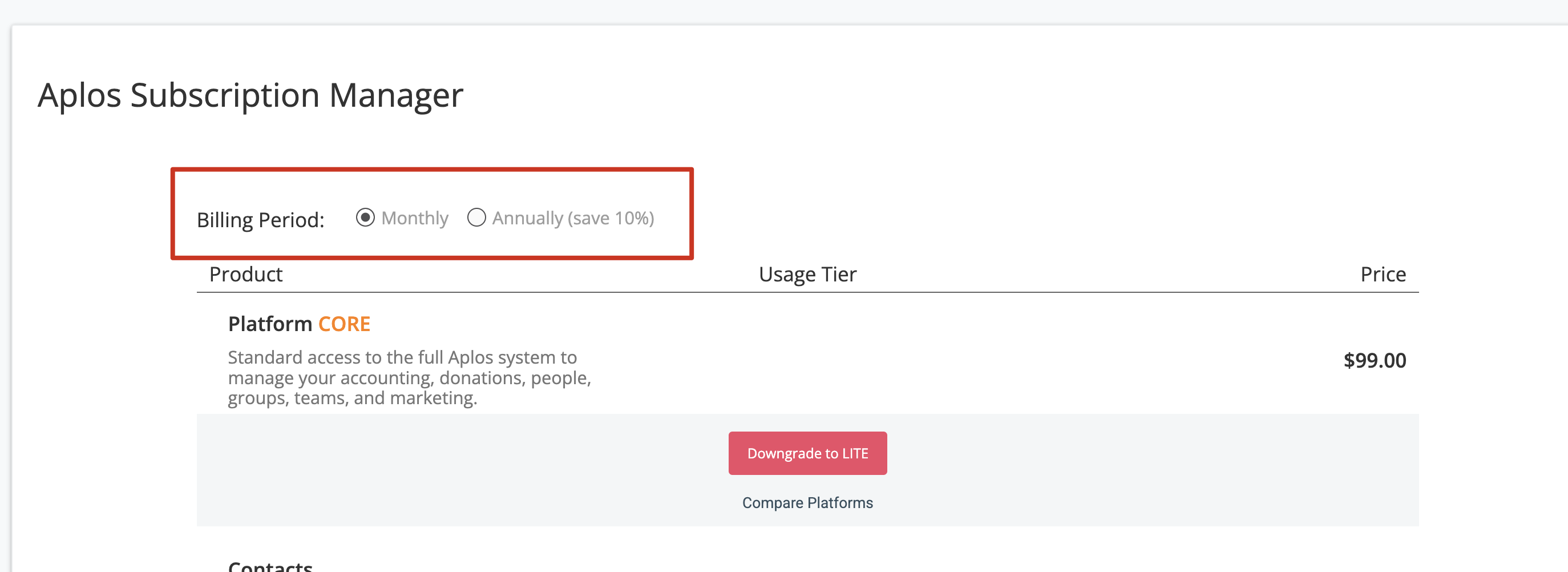Select the Monthly billing radio button
The height and width of the screenshot is (572, 1568).
click(x=365, y=217)
